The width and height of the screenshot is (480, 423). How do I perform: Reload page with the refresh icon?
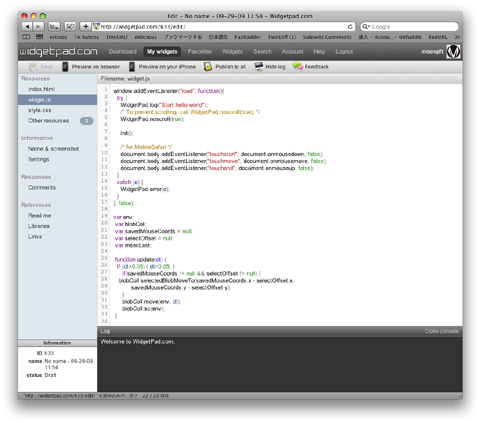350,27
